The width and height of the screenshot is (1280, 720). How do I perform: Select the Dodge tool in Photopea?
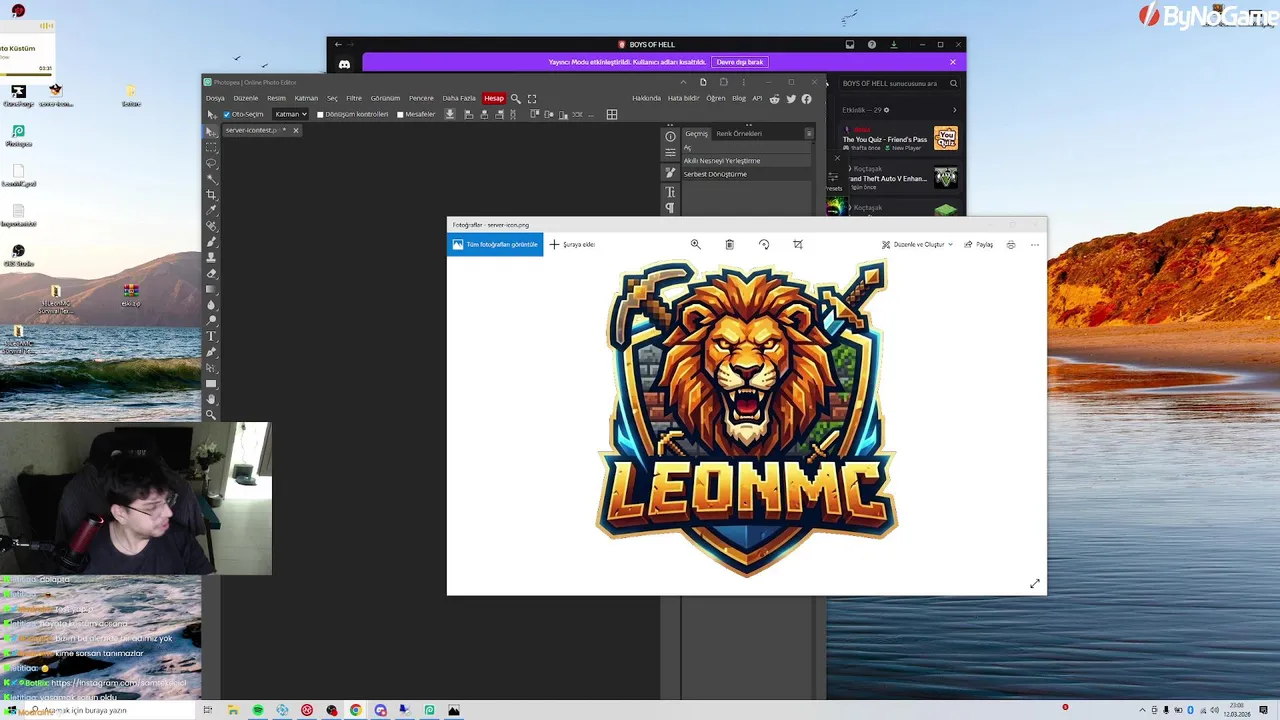click(211, 320)
